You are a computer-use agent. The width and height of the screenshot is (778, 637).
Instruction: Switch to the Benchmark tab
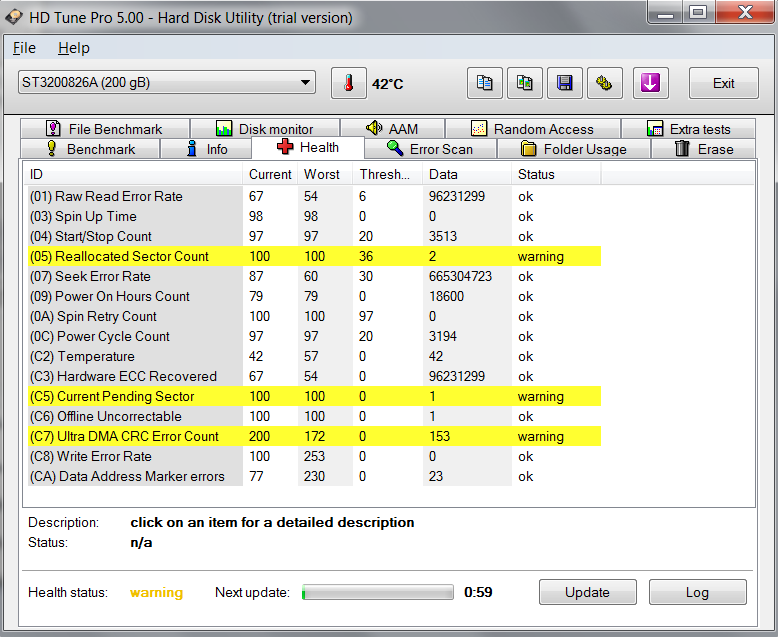(90, 149)
